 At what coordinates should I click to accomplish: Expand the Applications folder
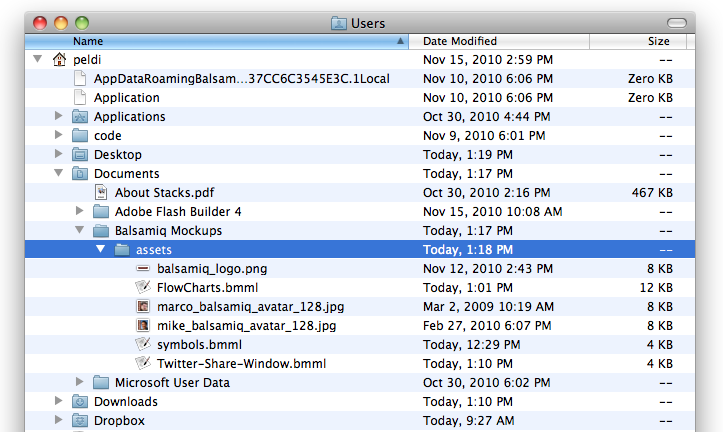[59, 117]
